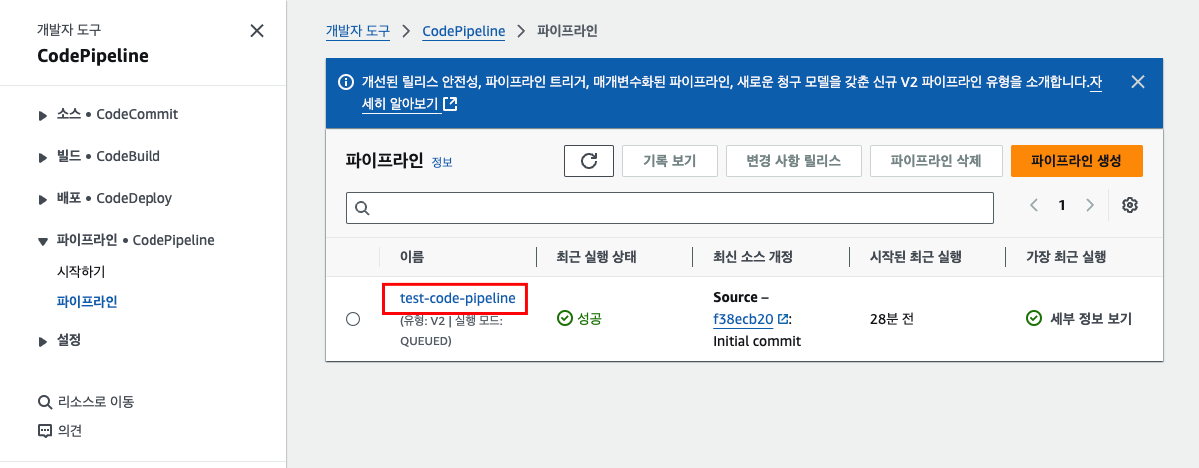Viewport: 1199px width, 468px height.
Task: Click page number 1 in pagination
Action: pos(1061,205)
